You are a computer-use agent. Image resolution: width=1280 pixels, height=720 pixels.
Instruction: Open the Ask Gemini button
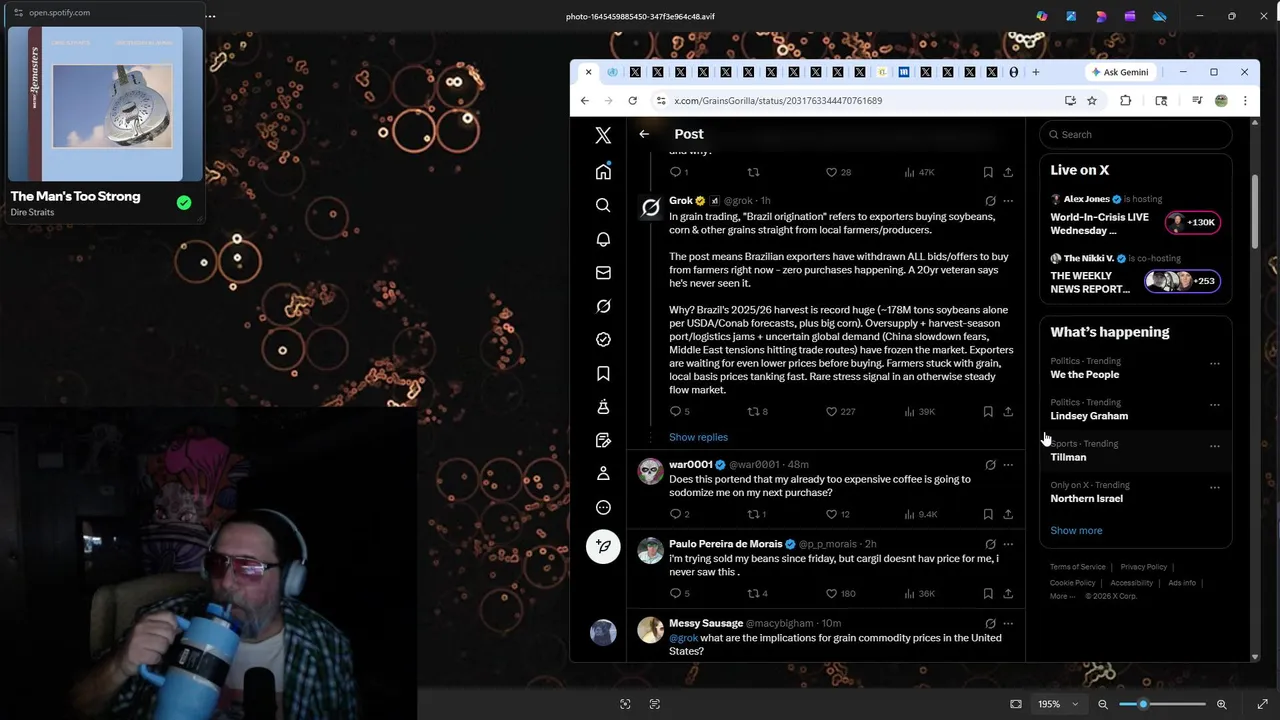[x=1120, y=72]
